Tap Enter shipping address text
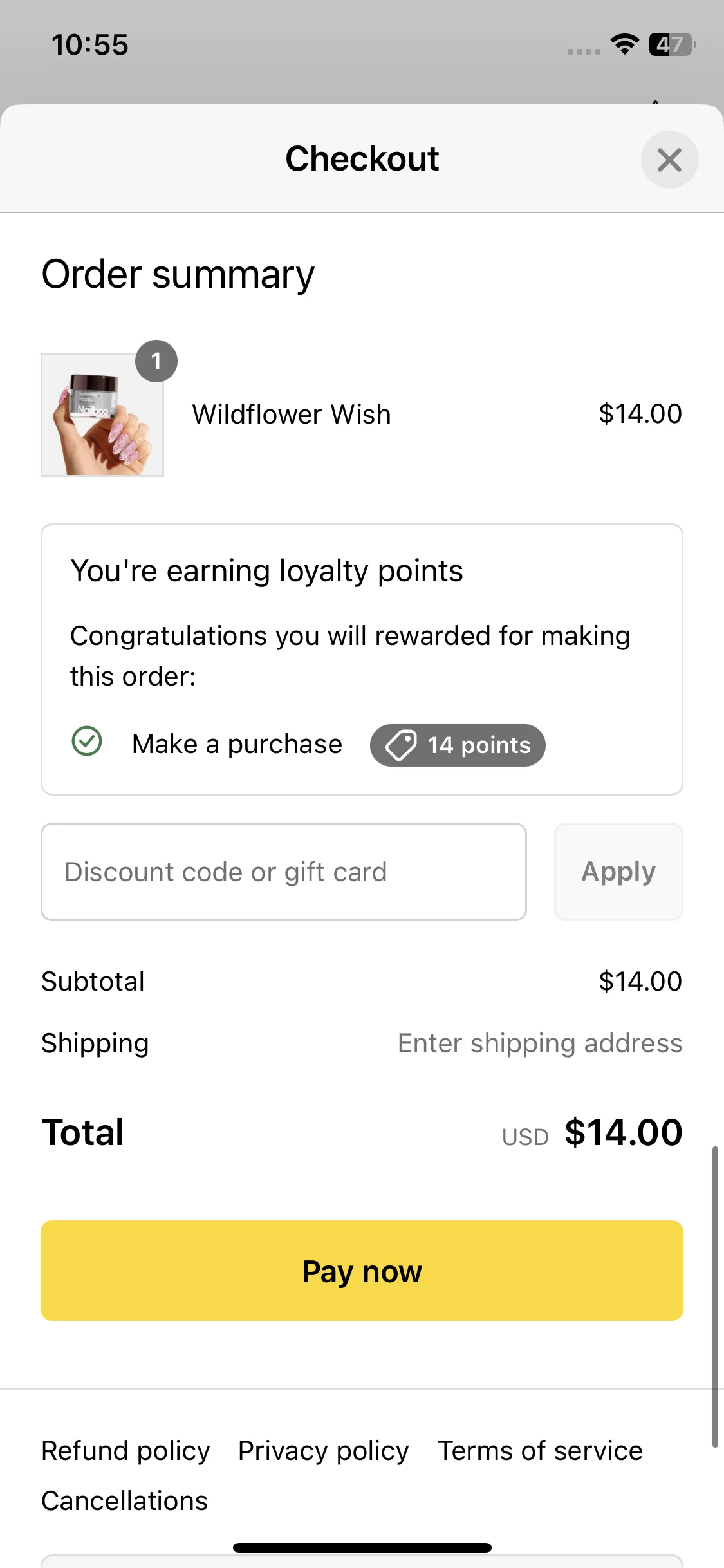The image size is (724, 1568). tap(540, 1043)
